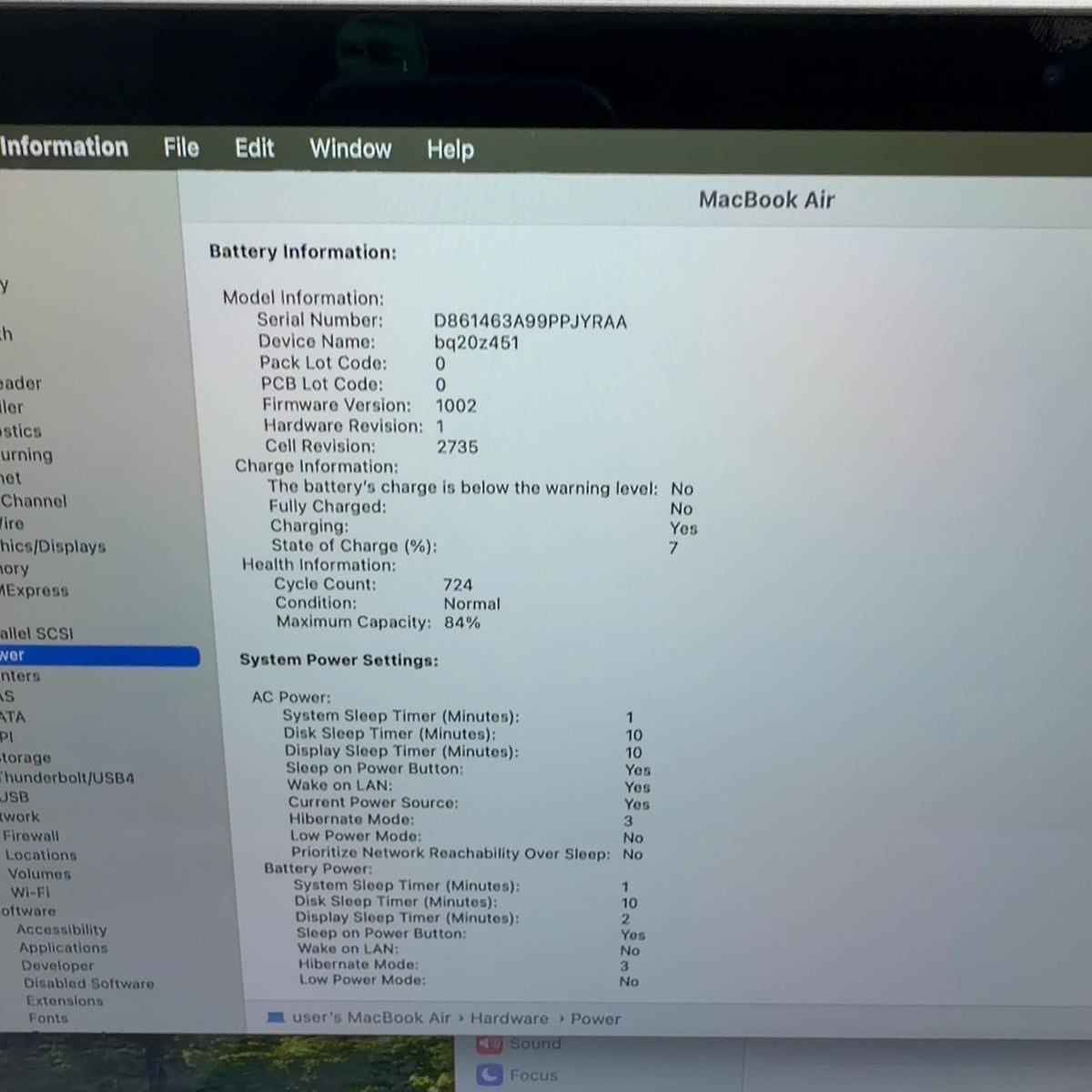This screenshot has width=1092, height=1092.
Task: Click the Current Power Source row
Action: [469, 803]
